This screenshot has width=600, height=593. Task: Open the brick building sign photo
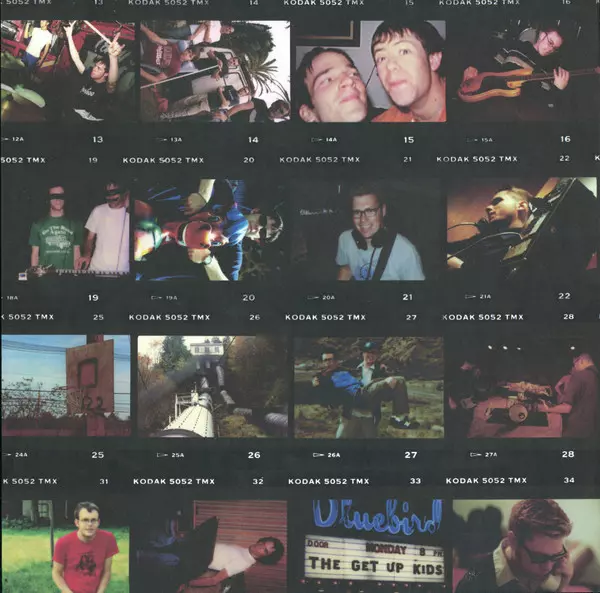click(x=66, y=385)
